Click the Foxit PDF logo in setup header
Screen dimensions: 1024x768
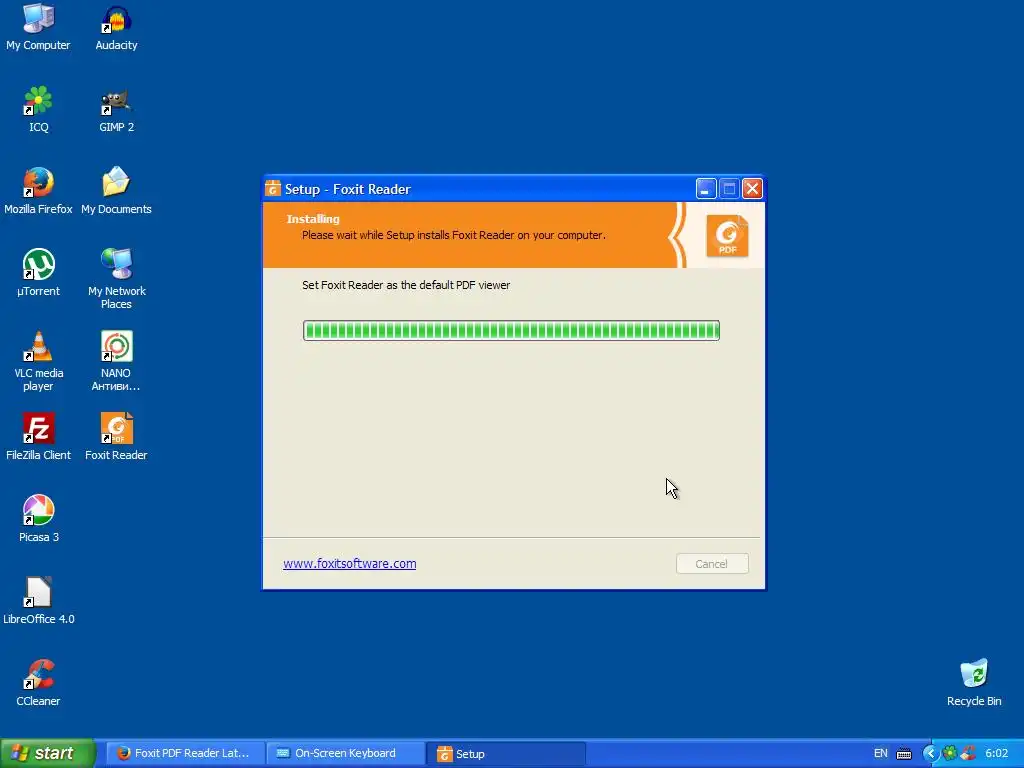(727, 236)
